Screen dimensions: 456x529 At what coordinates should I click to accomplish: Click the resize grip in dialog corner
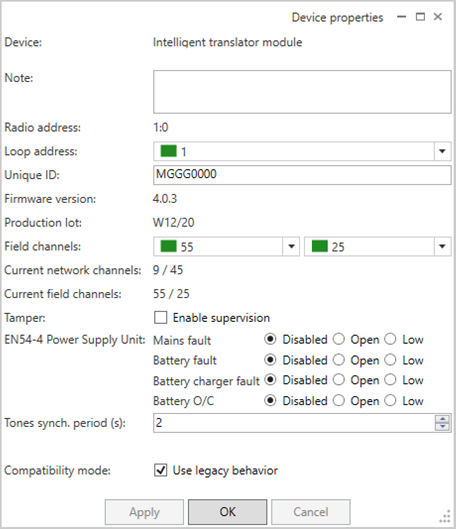pos(446,517)
